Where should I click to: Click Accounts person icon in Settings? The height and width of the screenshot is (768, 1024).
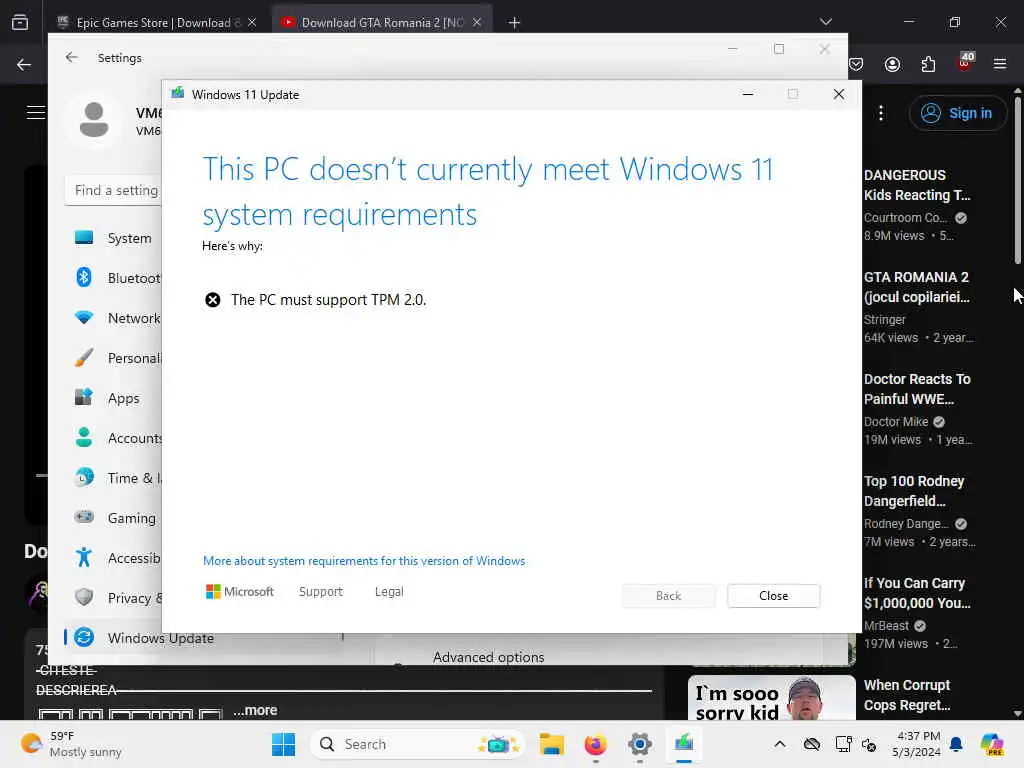click(84, 438)
